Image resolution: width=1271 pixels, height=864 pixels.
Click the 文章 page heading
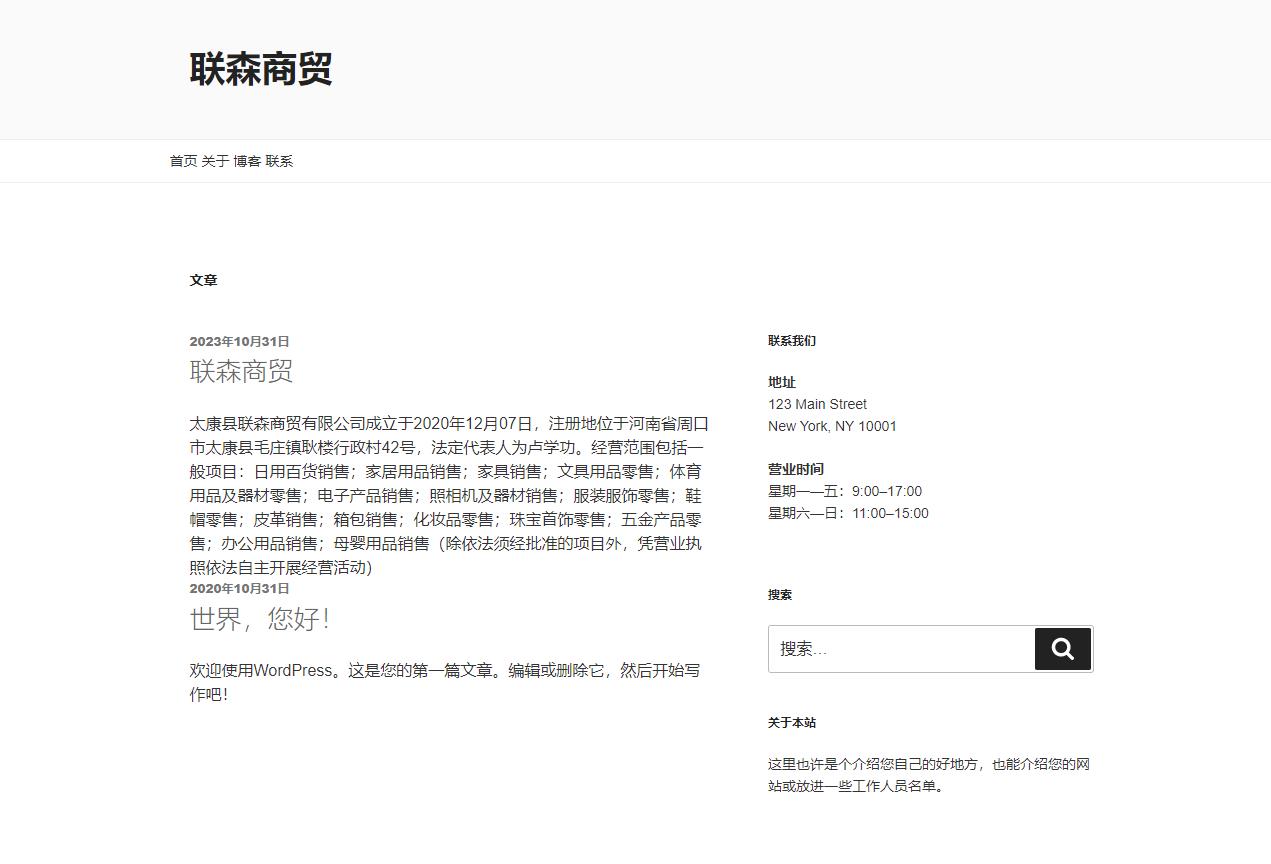click(x=203, y=280)
